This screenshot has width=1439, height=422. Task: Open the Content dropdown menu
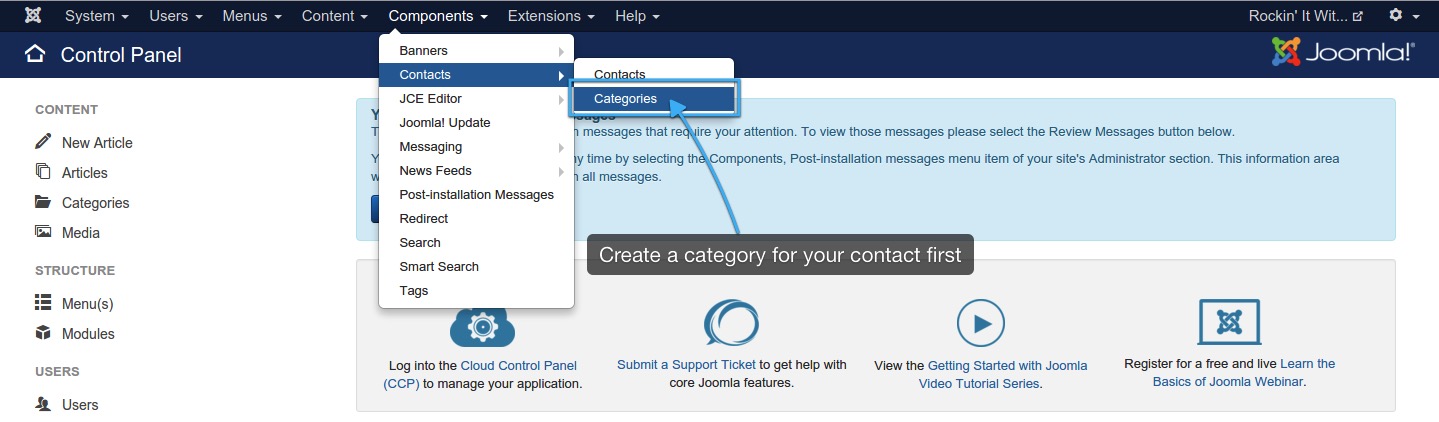click(335, 16)
